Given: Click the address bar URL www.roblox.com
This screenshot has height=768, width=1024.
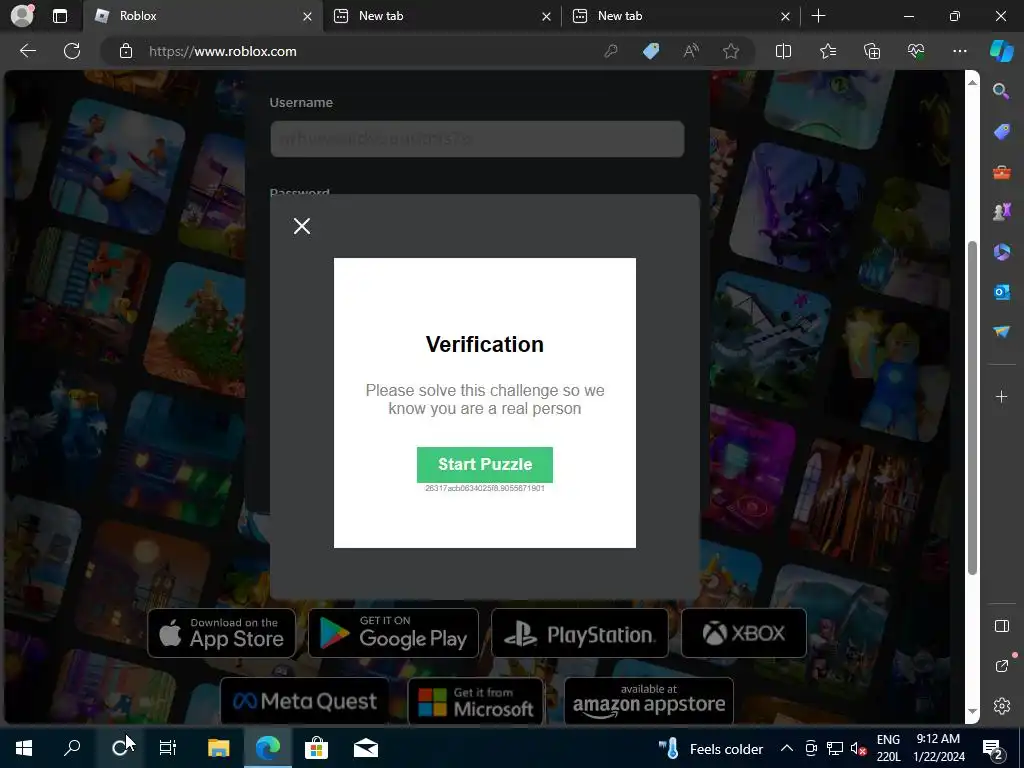Looking at the screenshot, I should (x=223, y=51).
